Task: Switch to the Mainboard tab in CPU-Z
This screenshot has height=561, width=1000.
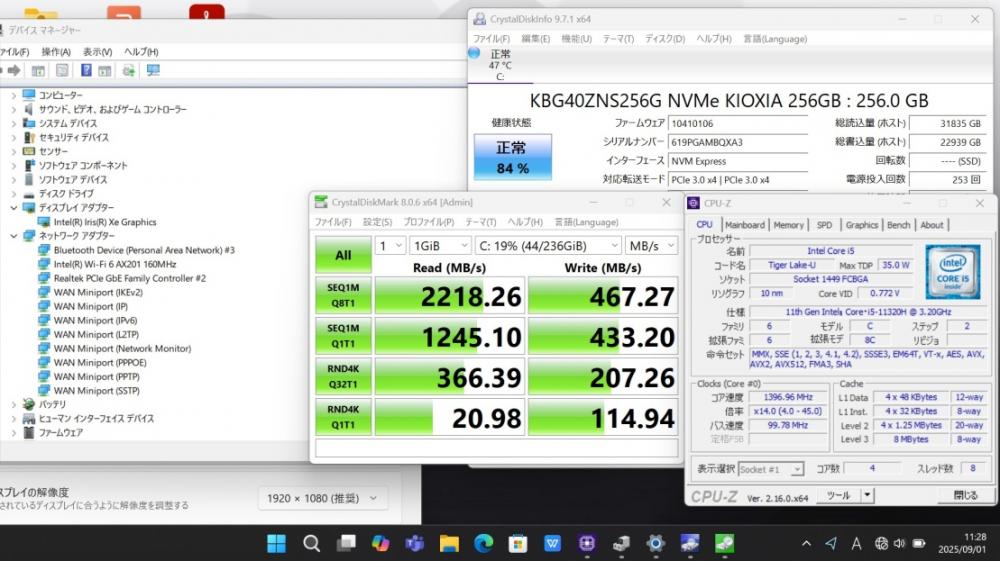Action: click(744, 225)
